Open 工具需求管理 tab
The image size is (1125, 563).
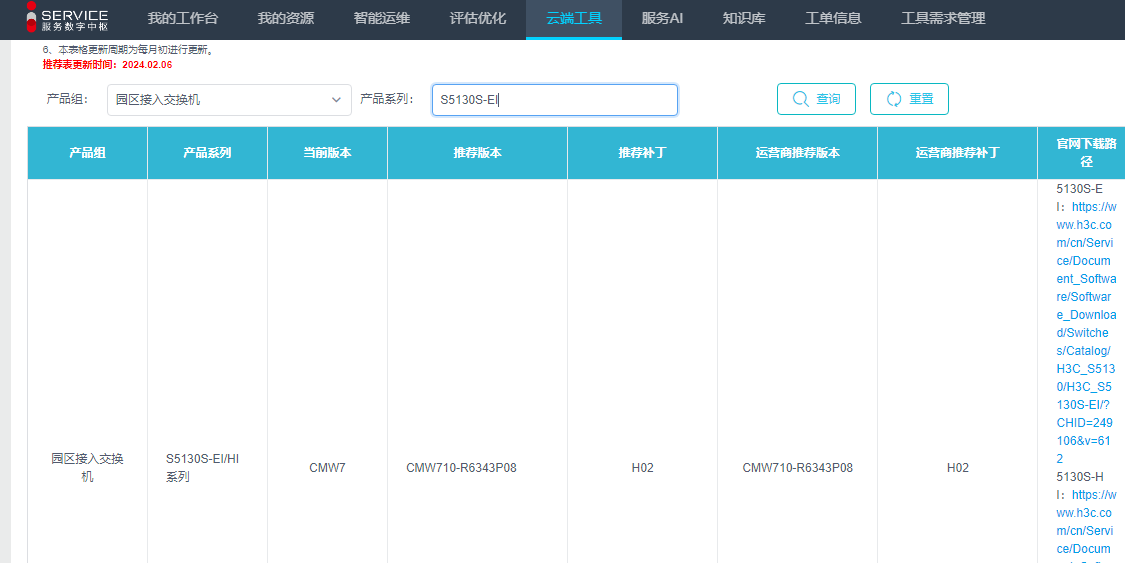click(x=943, y=19)
